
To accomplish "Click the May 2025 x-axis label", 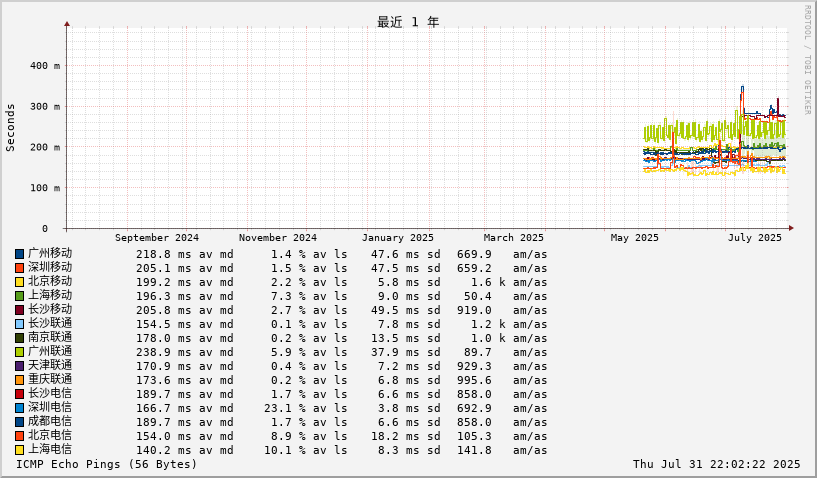I will (635, 238).
